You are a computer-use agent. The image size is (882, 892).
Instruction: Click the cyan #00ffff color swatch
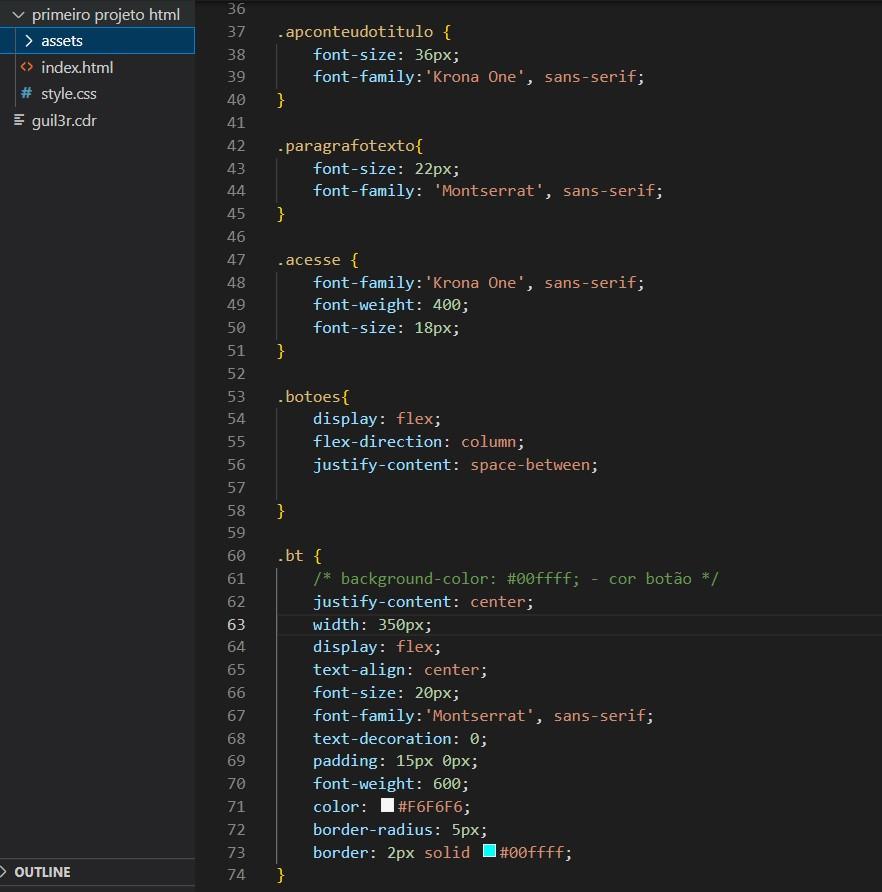point(489,850)
